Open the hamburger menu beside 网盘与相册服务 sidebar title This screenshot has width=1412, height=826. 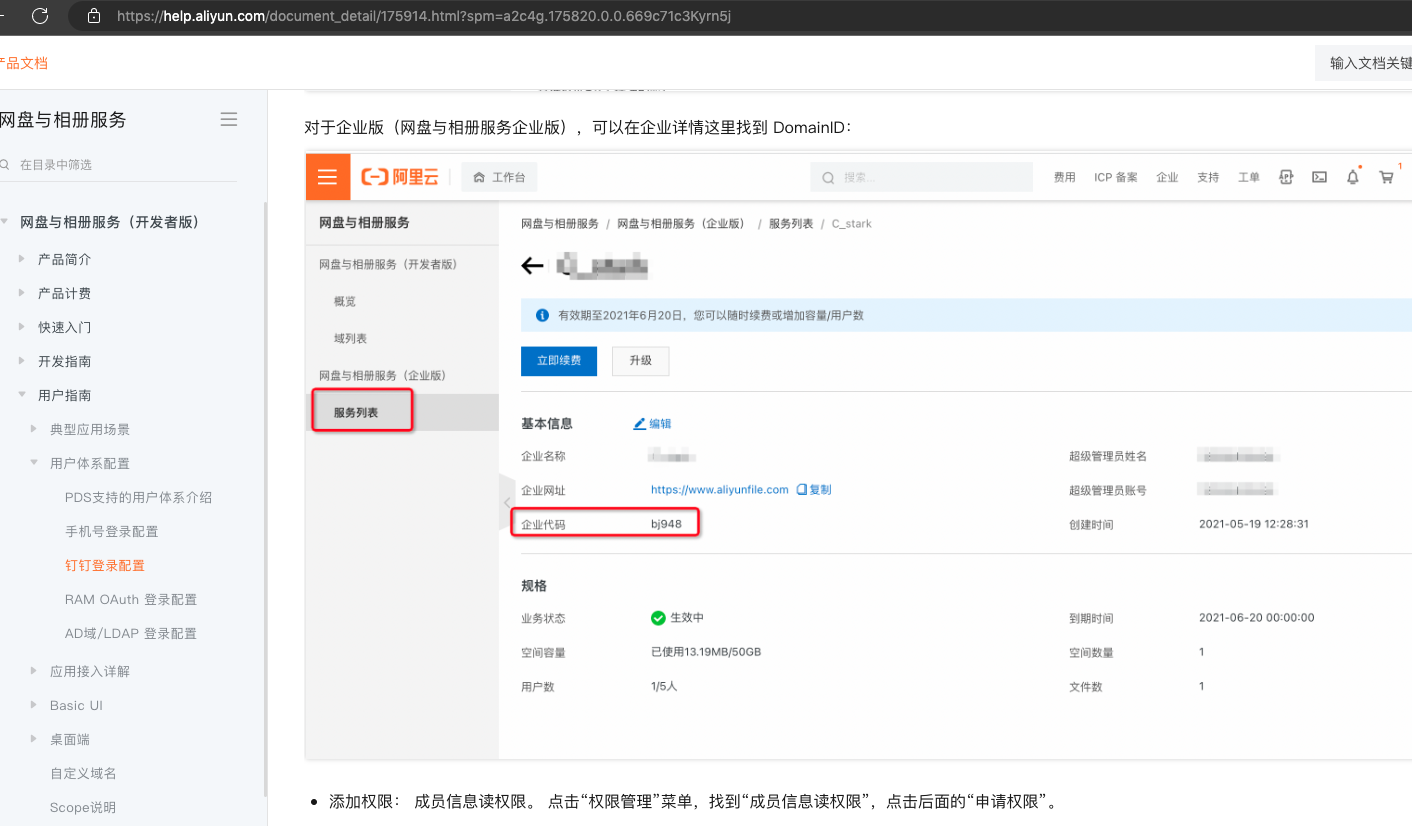(229, 120)
